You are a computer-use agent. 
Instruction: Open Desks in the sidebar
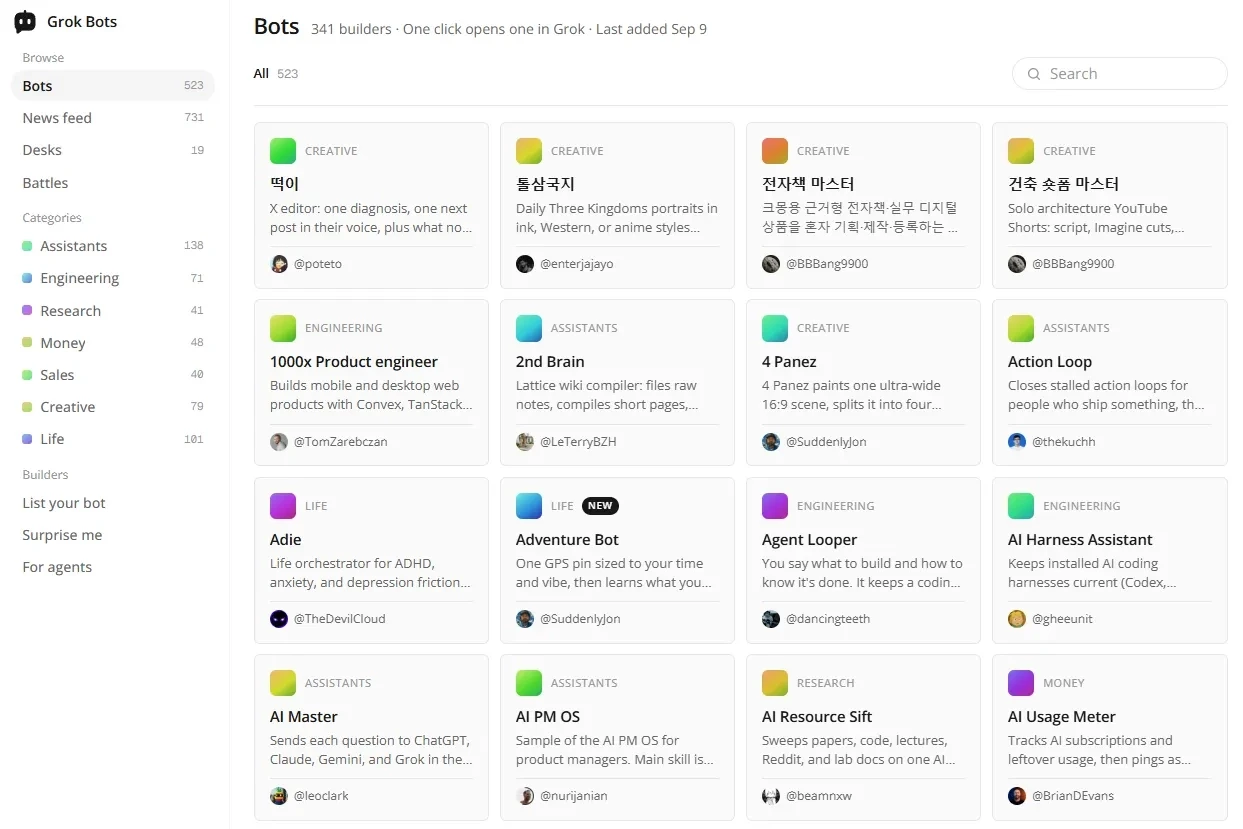click(x=113, y=150)
